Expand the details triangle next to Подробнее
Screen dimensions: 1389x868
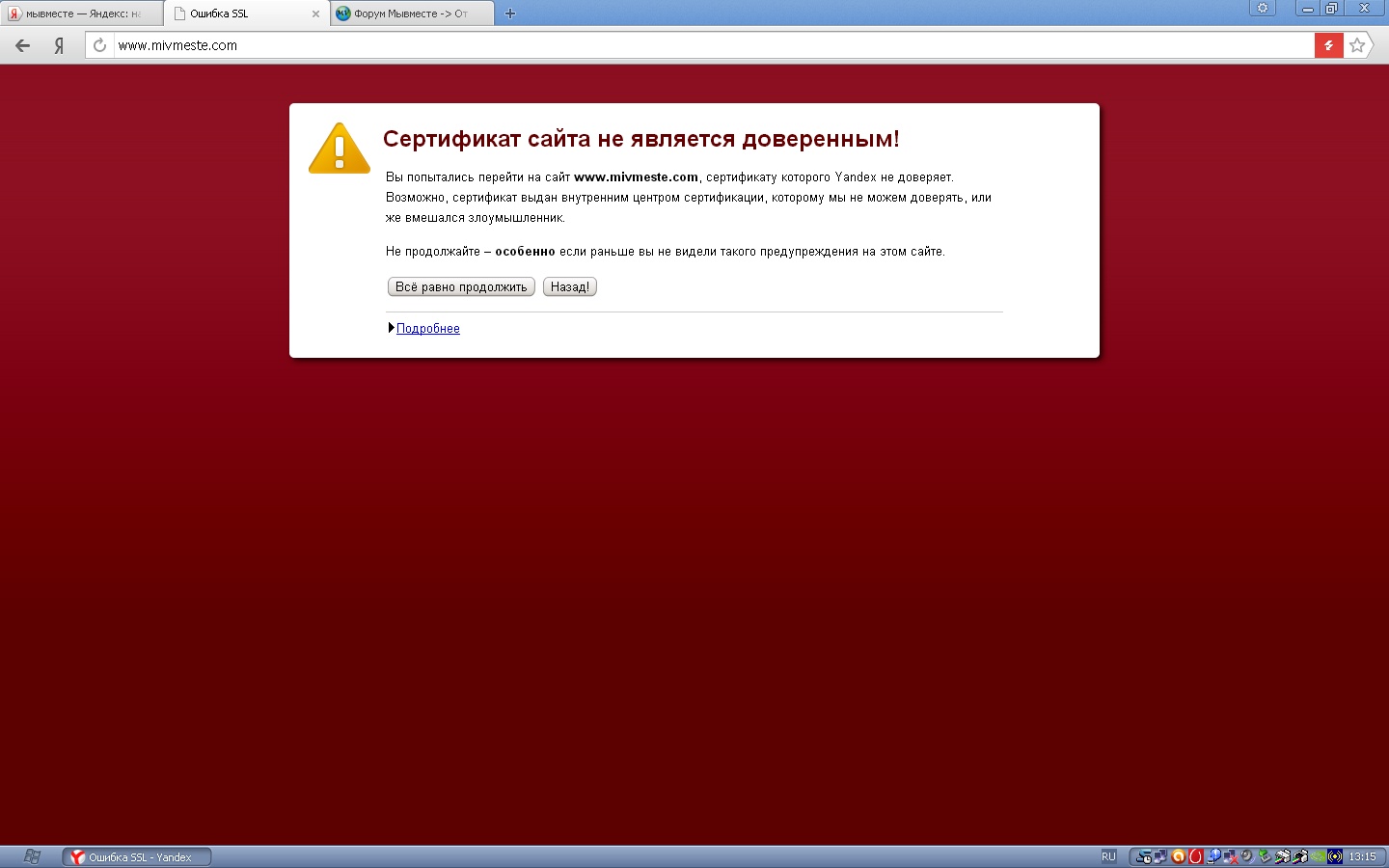tap(392, 328)
